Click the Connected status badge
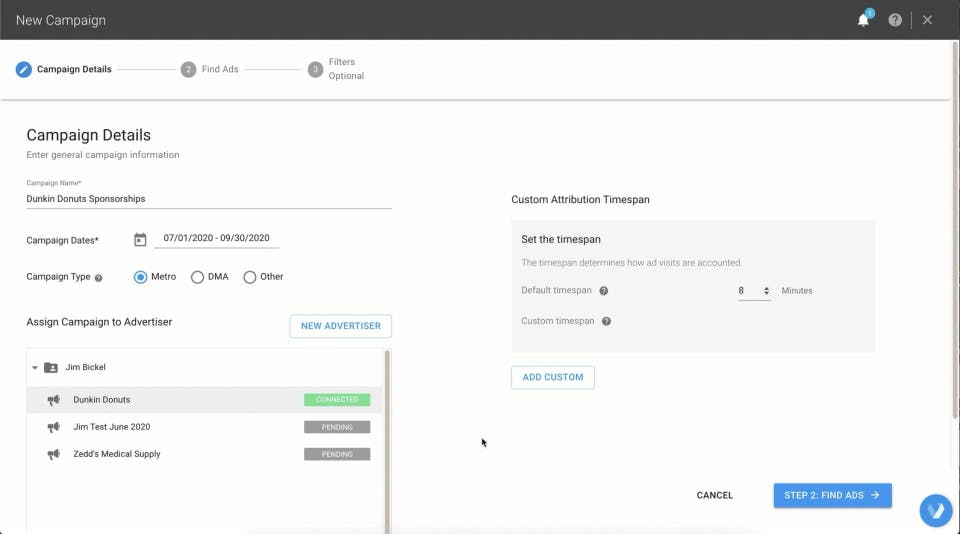The image size is (960, 534). click(x=337, y=400)
